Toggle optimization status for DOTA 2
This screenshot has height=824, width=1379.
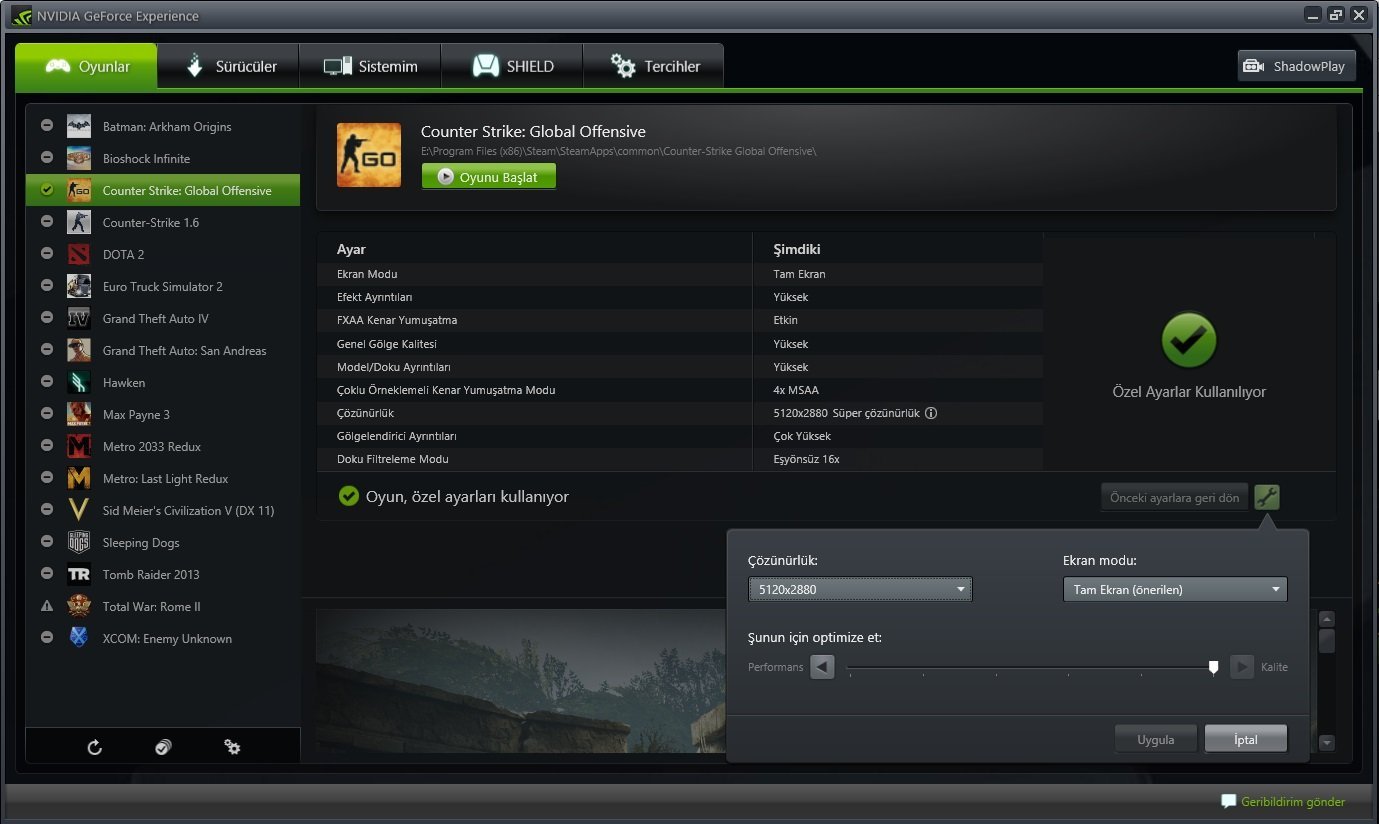click(x=46, y=254)
